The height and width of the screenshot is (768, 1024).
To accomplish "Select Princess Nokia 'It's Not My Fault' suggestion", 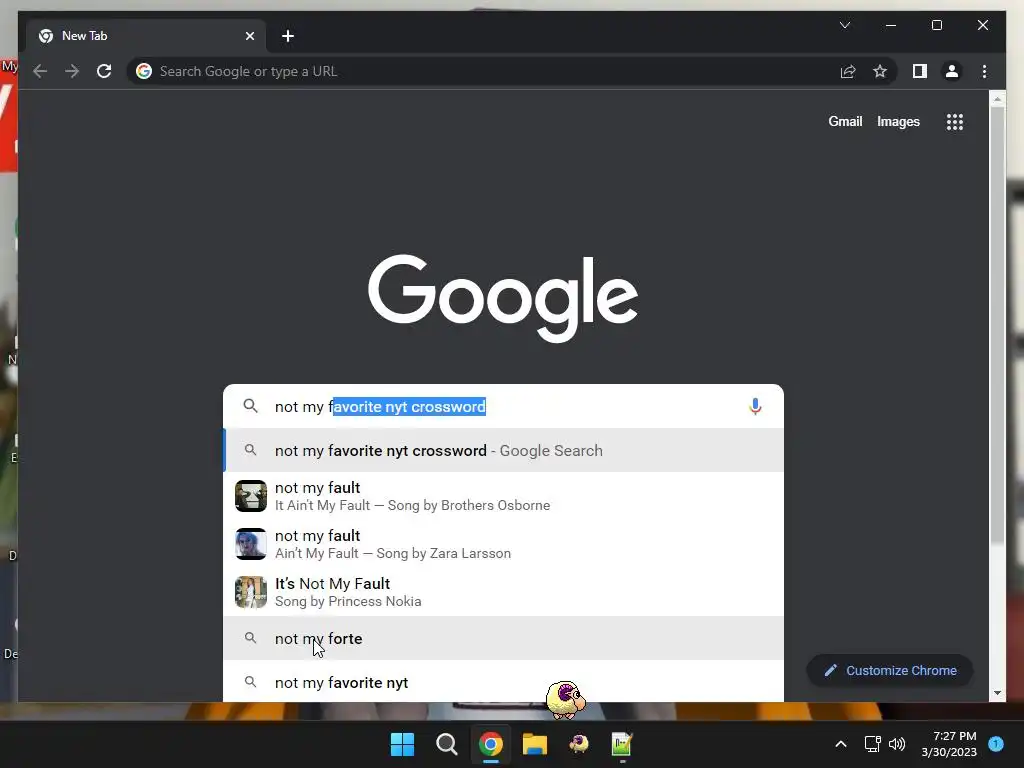I will click(503, 592).
